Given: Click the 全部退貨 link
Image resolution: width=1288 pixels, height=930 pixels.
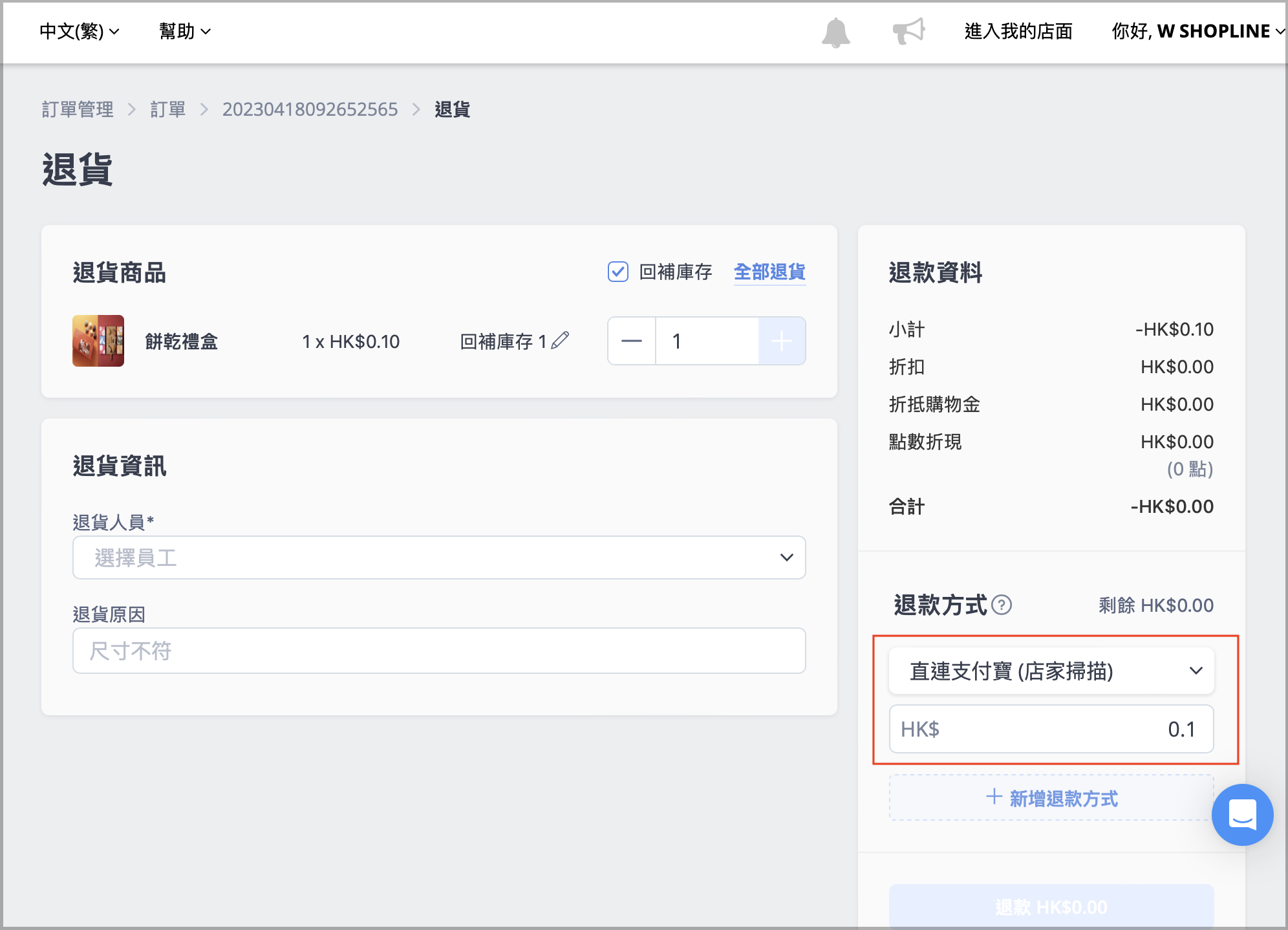Looking at the screenshot, I should point(769,272).
